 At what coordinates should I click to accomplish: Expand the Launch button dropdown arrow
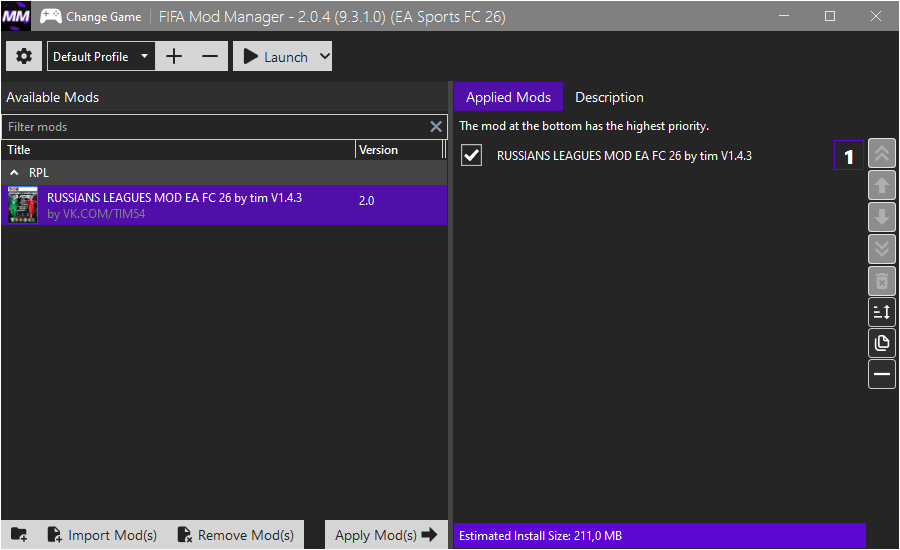[x=324, y=57]
